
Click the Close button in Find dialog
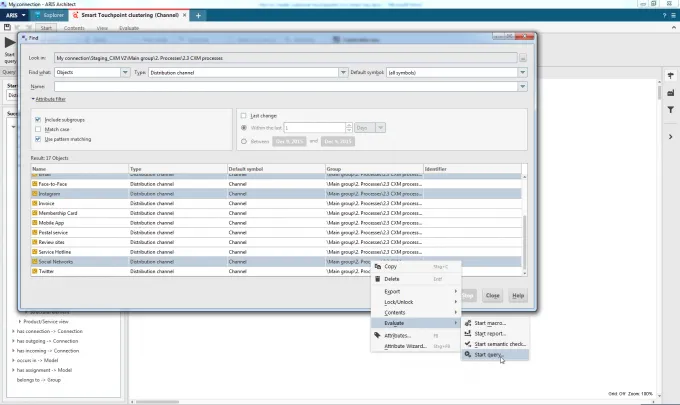point(492,296)
